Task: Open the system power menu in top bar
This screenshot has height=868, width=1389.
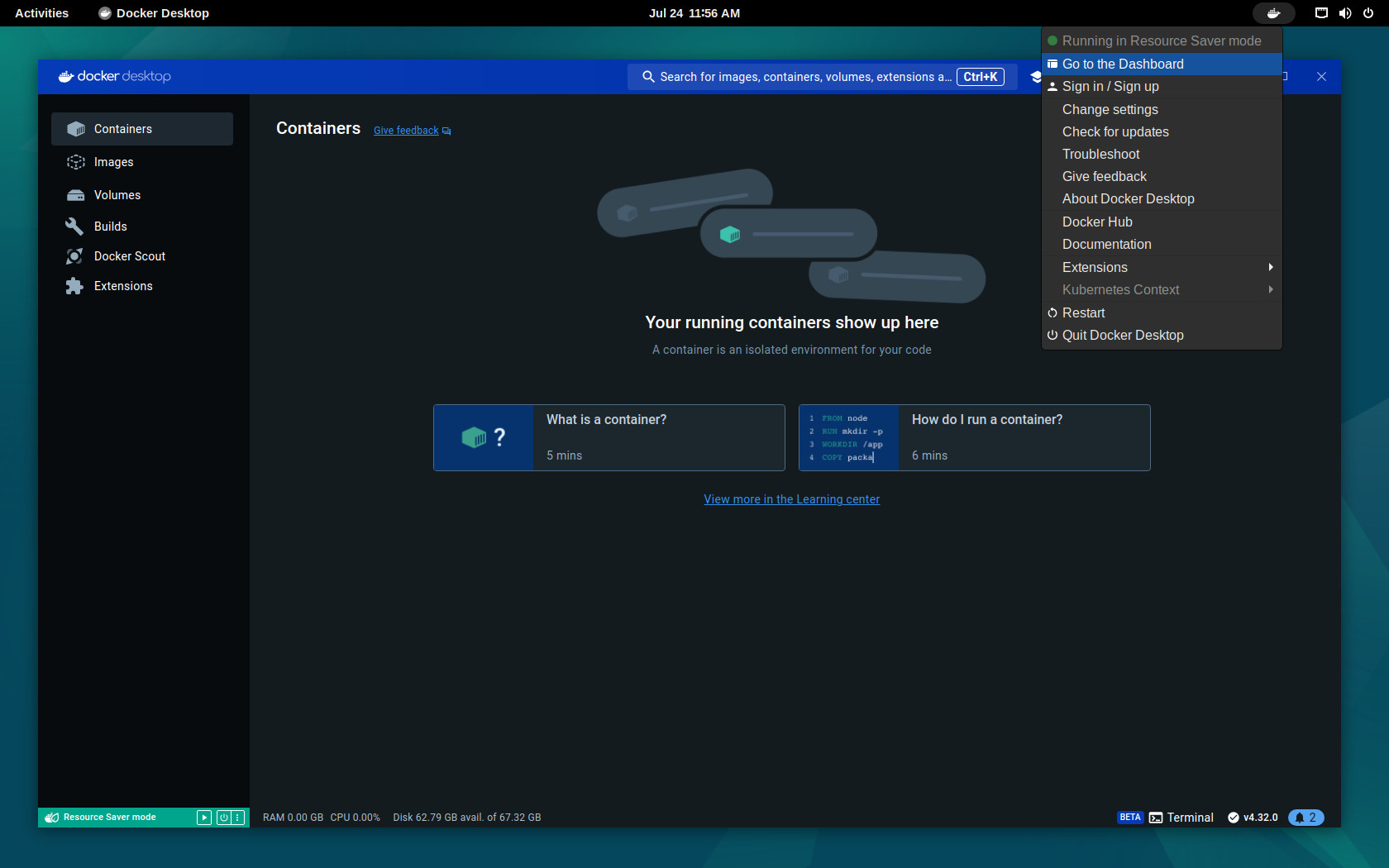Action: pos(1368,13)
